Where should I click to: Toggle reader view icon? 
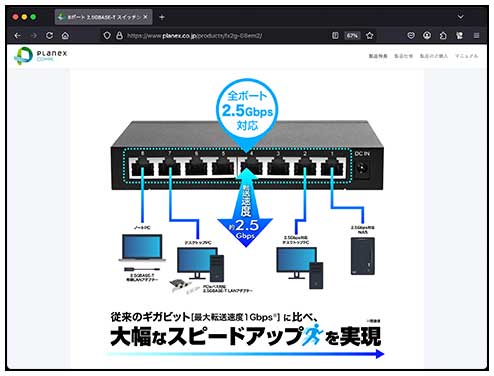point(335,35)
